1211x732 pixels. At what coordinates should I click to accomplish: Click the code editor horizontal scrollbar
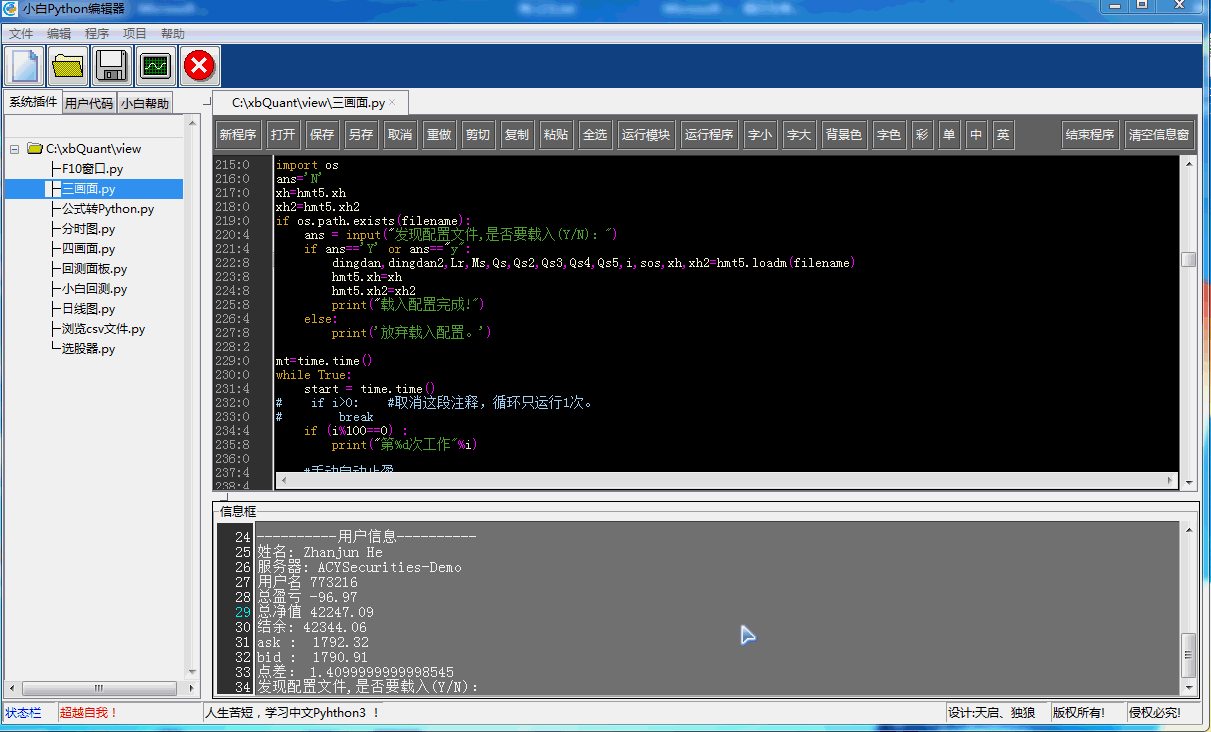click(727, 481)
